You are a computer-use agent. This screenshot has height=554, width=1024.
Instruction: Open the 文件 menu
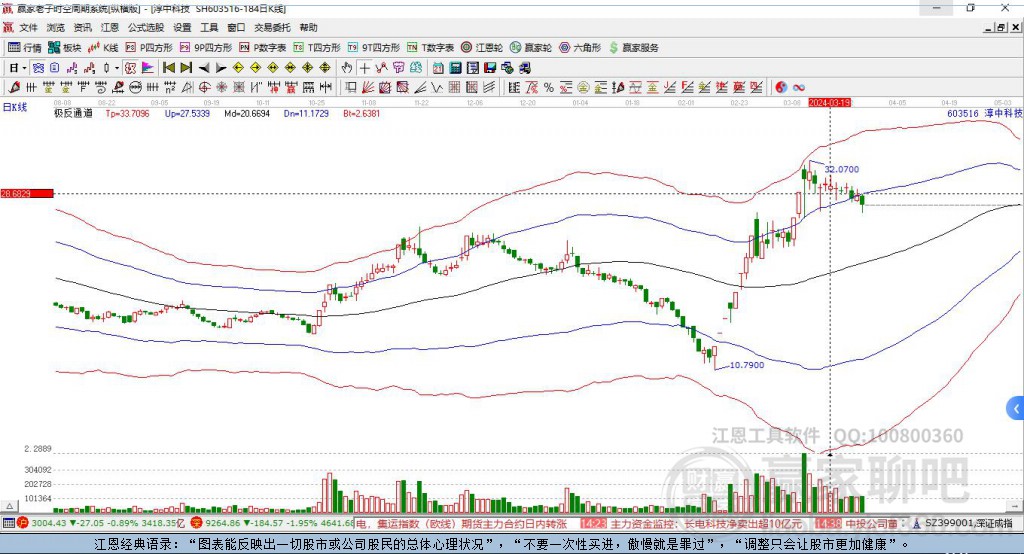(x=28, y=27)
